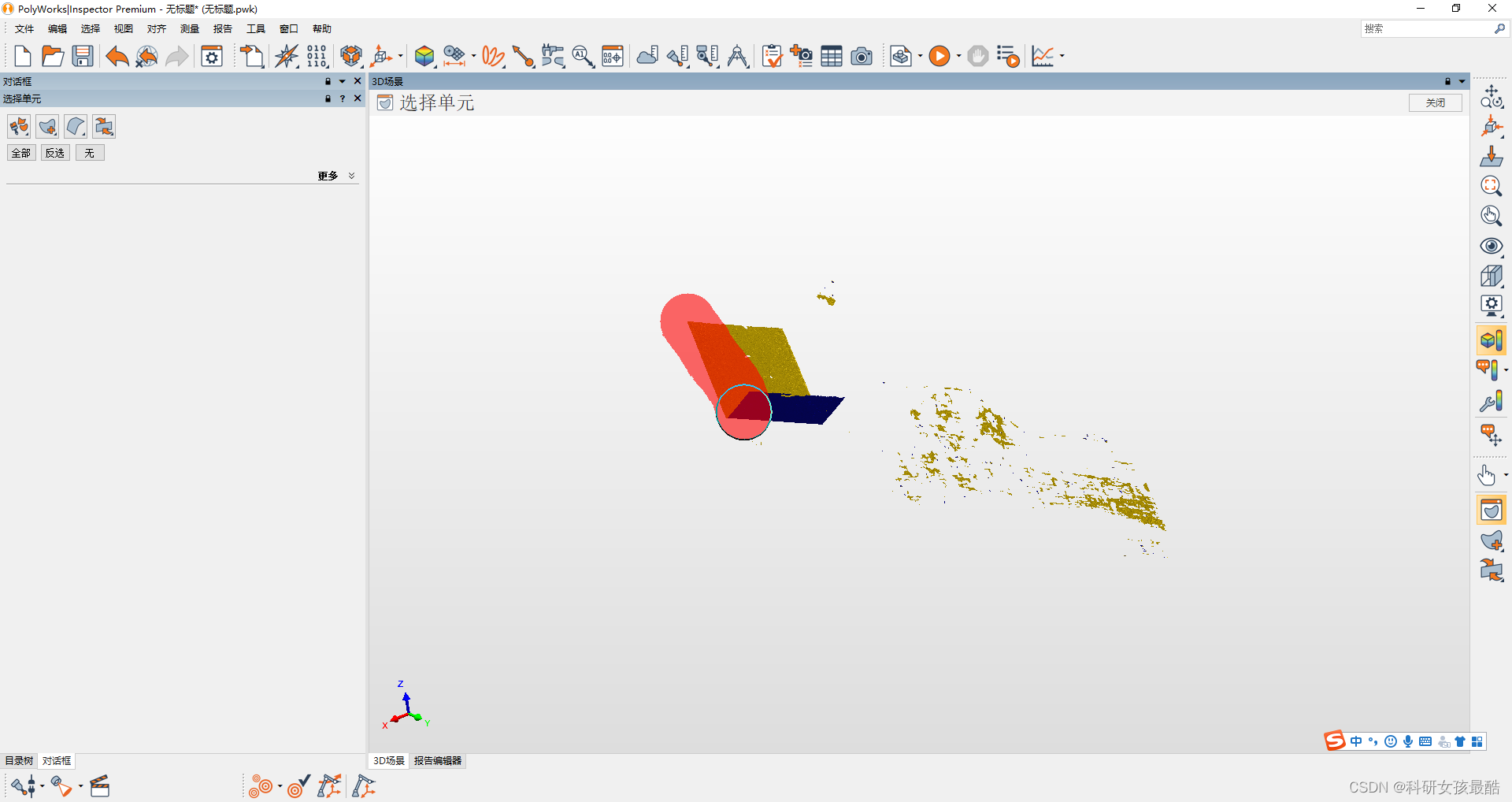Toggle the pin on the 3D场景 panel
The width and height of the screenshot is (1512, 802).
[x=1447, y=81]
